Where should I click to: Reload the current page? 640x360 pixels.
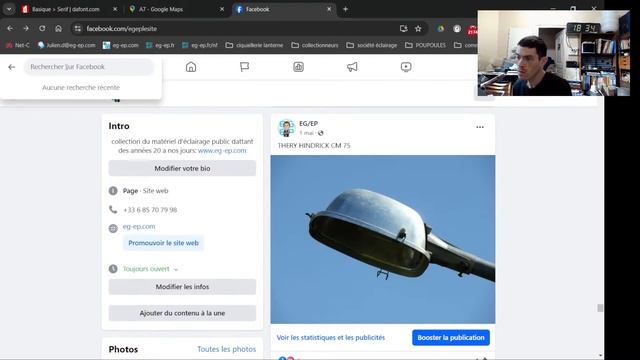coord(42,29)
